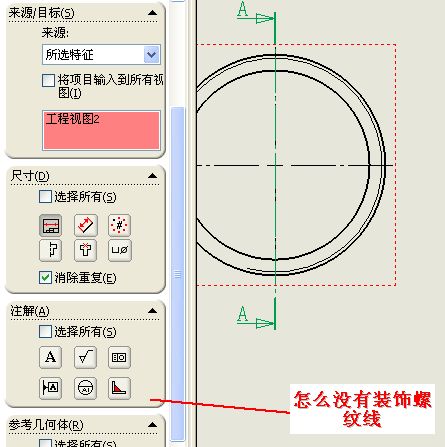
Task: Open 来源 dropdown showing 所选特征
Action: pos(101,54)
